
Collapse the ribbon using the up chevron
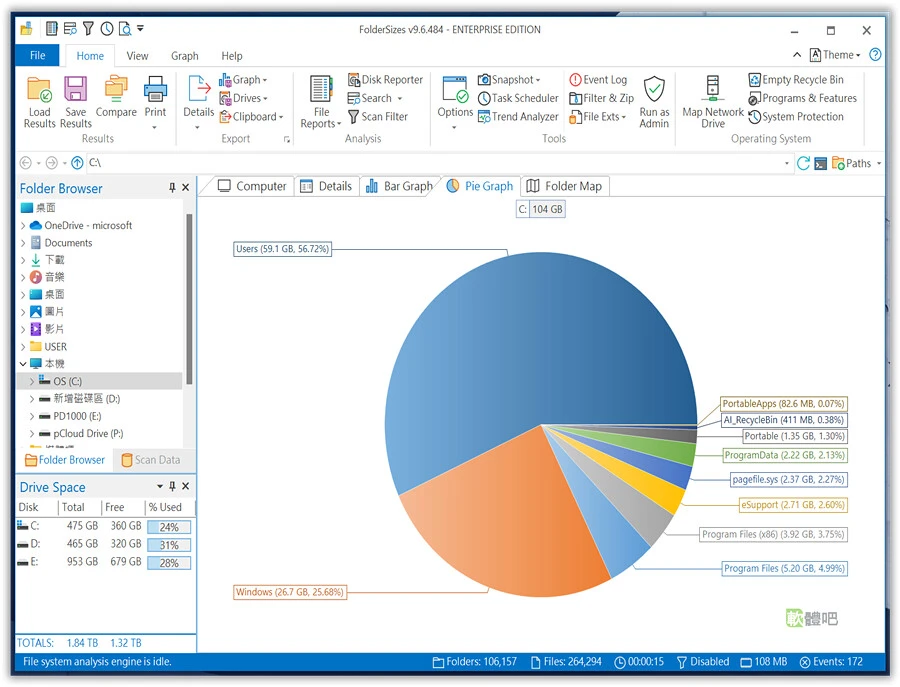797,55
